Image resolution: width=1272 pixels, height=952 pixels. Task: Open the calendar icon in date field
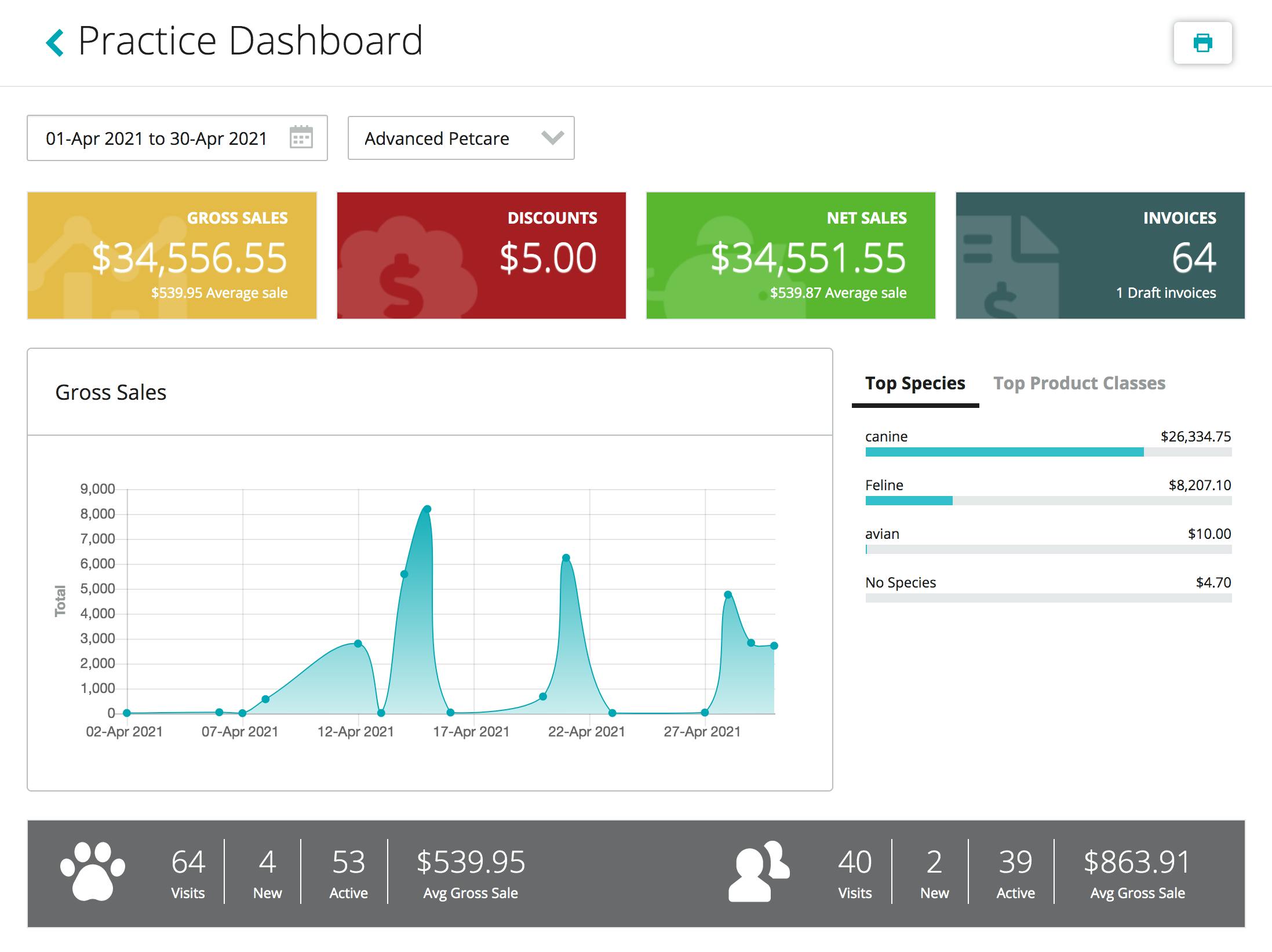[x=302, y=138]
